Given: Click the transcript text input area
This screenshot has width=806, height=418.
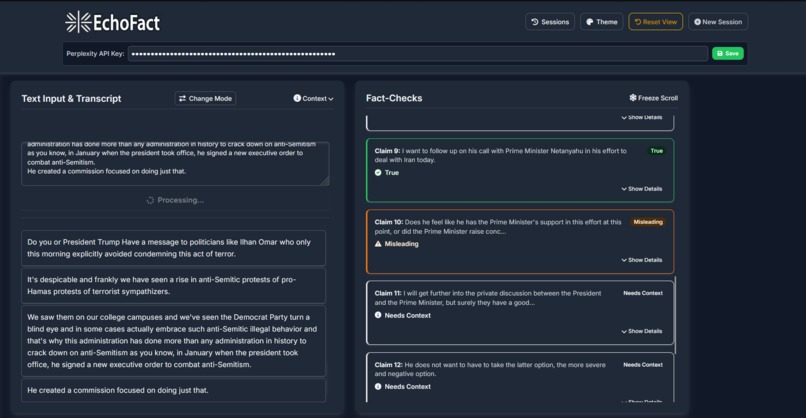Looking at the screenshot, I should pyautogui.click(x=175, y=163).
